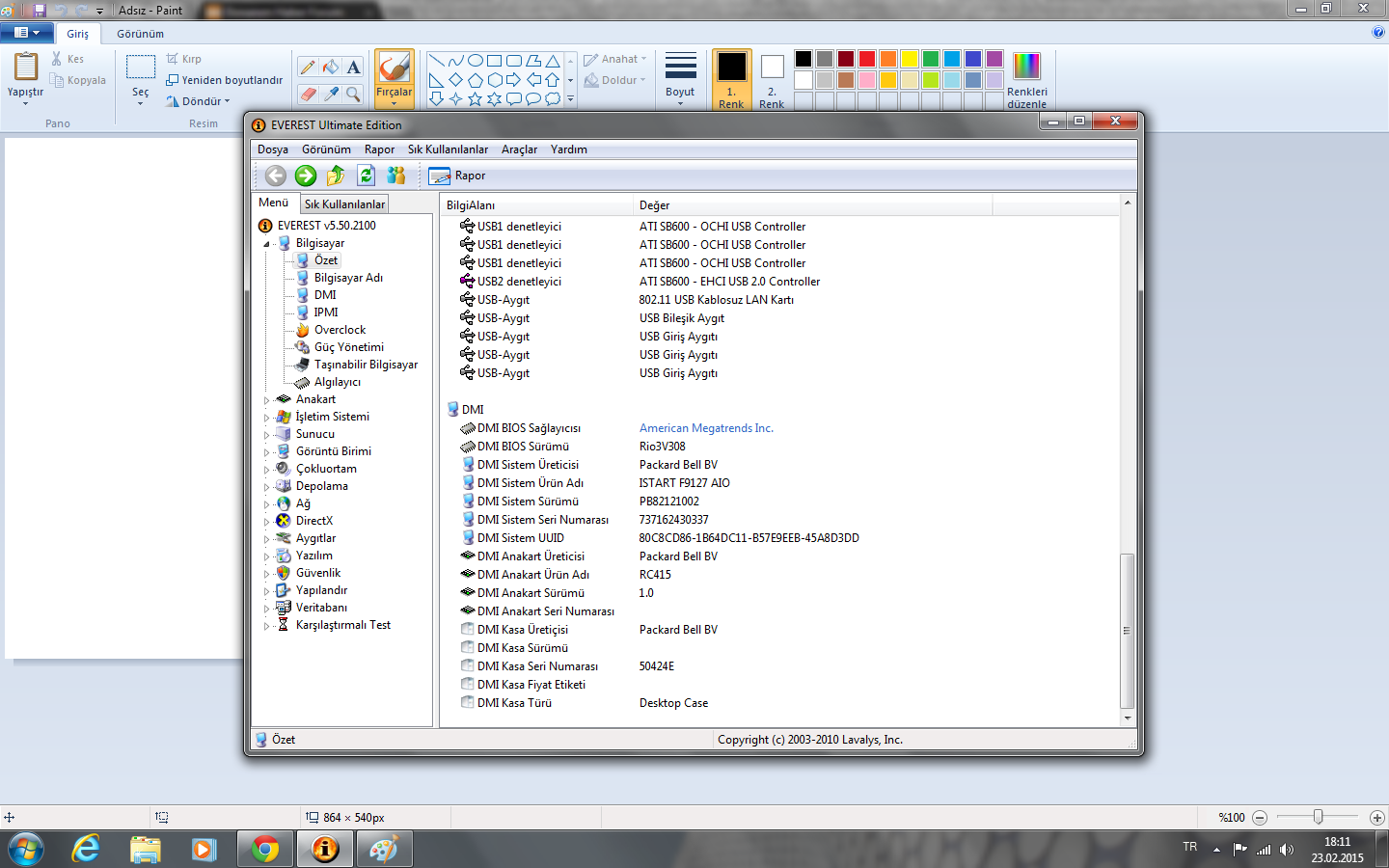Click the green forward arrow in EVEREST
This screenshot has height=868, width=1389.
click(306, 176)
